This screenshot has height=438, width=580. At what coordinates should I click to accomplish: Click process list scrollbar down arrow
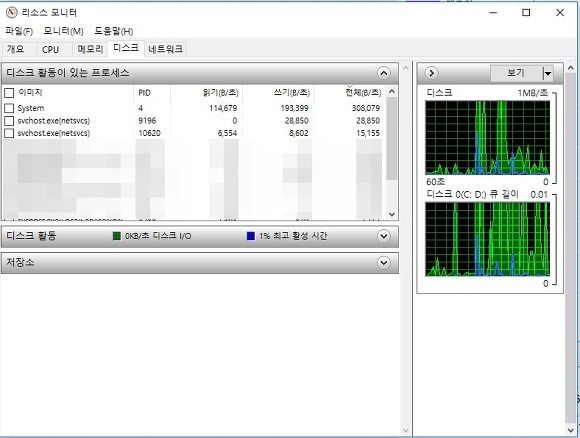pos(392,214)
